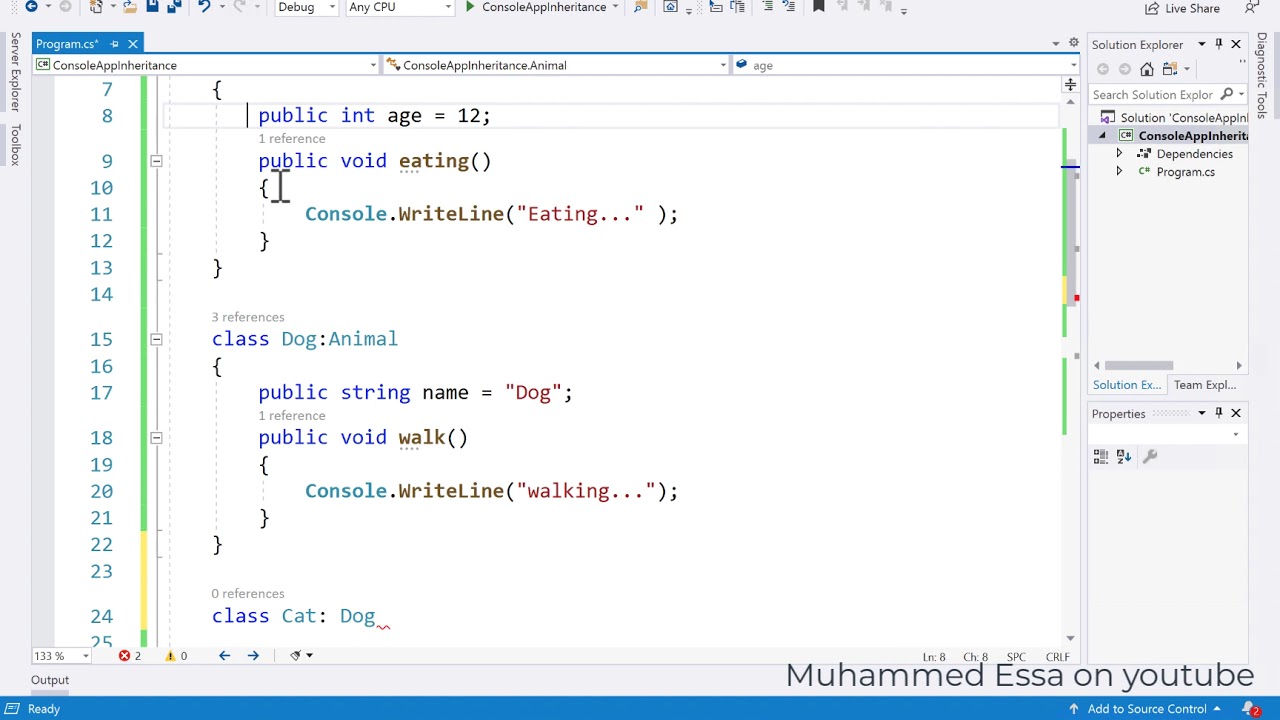The image size is (1280, 720).
Task: Close the Properties panel
Action: 1236,413
